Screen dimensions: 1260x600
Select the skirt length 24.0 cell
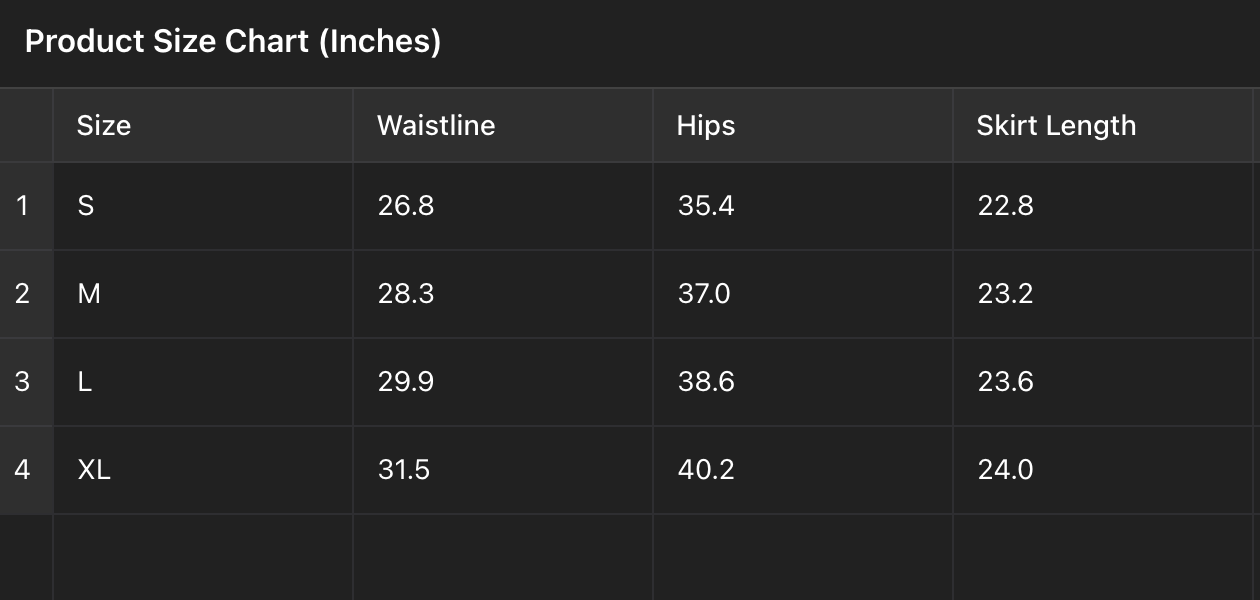click(x=1102, y=470)
